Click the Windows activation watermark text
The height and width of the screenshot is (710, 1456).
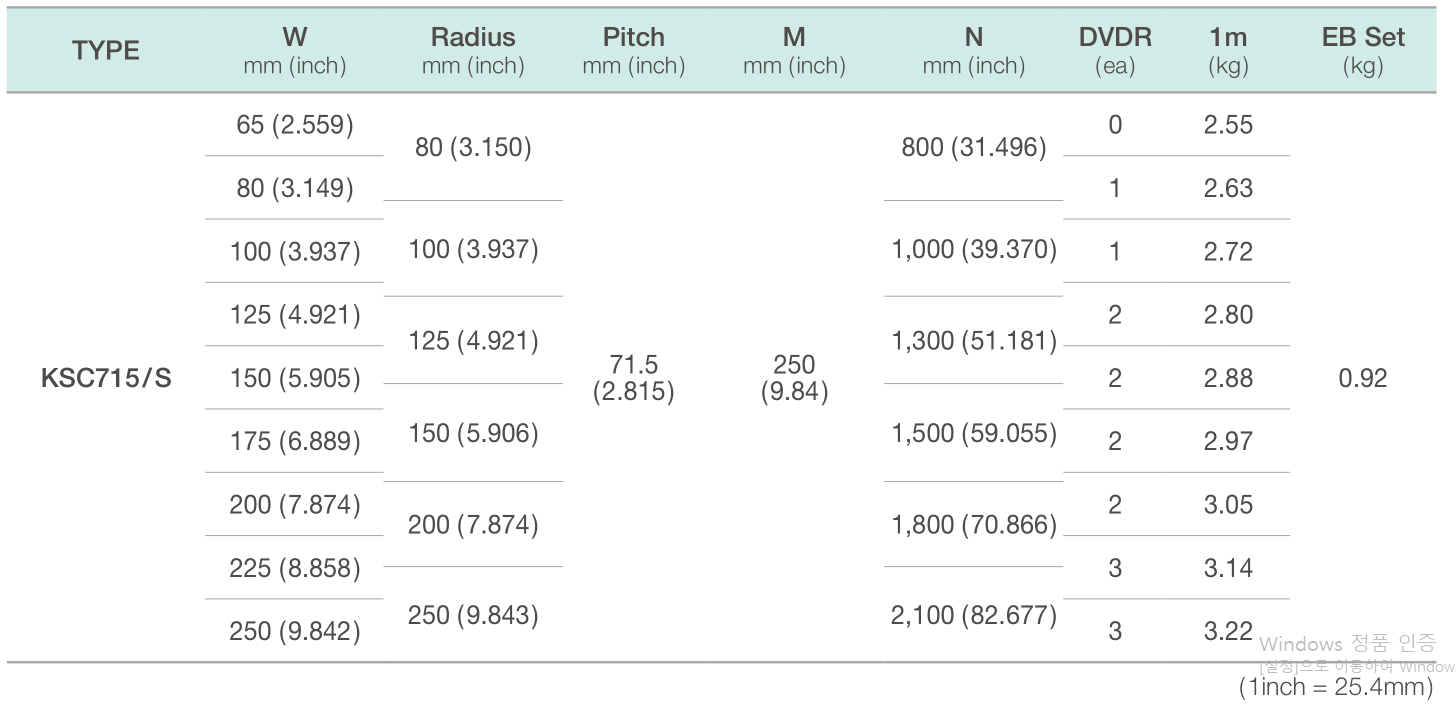(1348, 644)
